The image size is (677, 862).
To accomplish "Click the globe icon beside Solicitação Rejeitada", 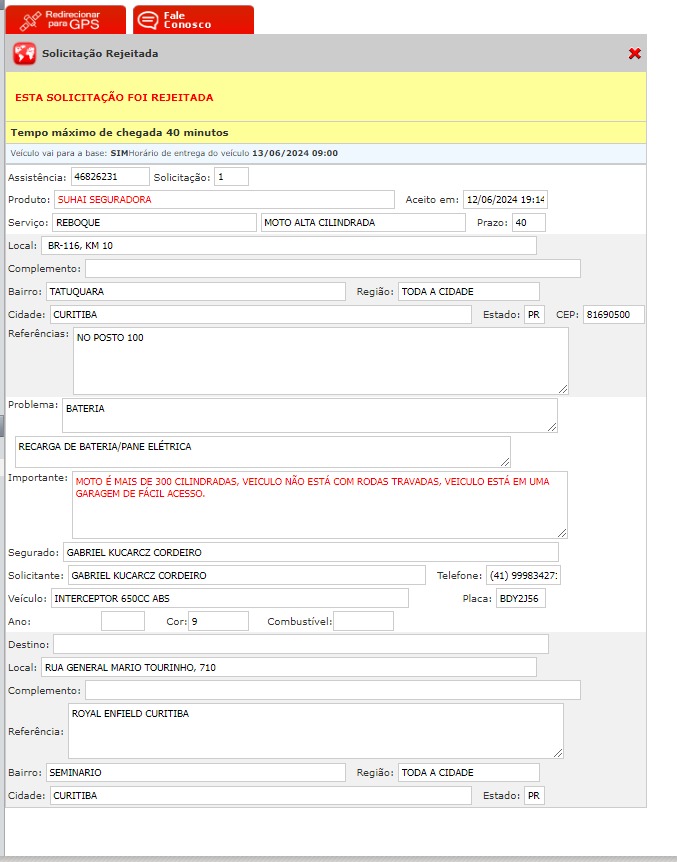I will click(25, 54).
